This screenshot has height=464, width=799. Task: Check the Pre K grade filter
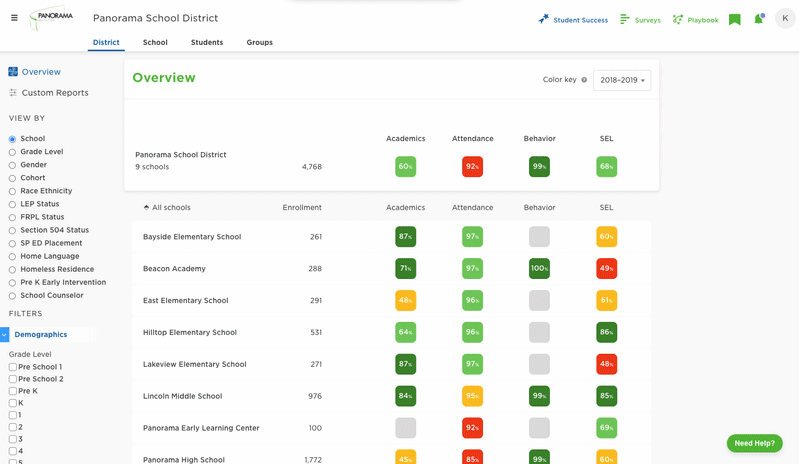pos(13,391)
